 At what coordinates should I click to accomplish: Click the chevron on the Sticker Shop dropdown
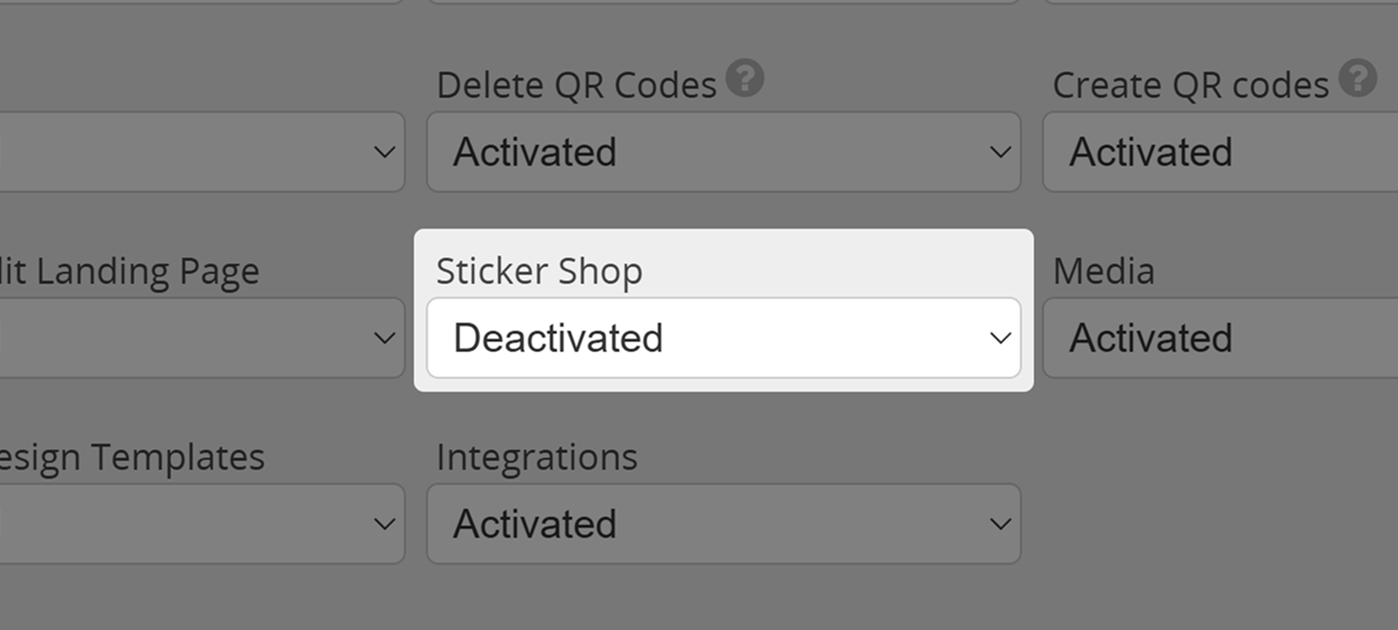[x=1000, y=337]
